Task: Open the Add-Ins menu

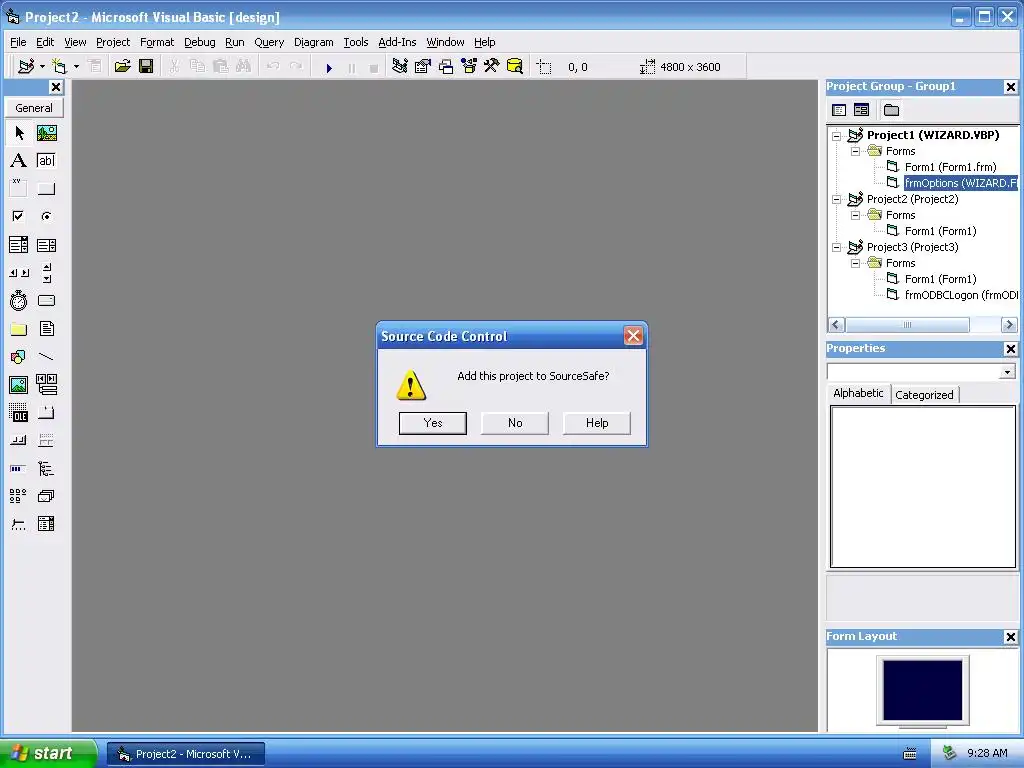Action: click(x=397, y=42)
